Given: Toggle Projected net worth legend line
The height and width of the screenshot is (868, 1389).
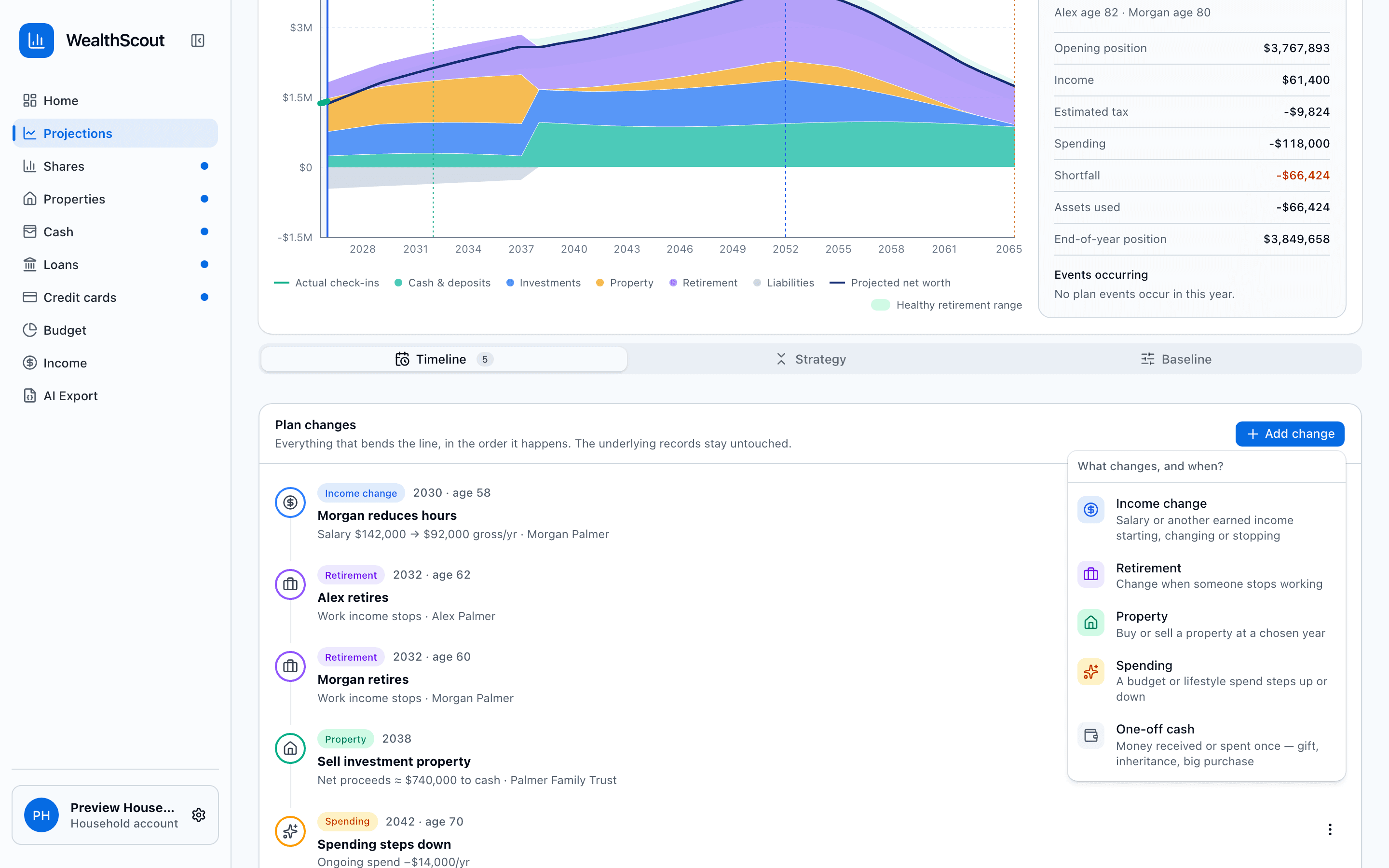Looking at the screenshot, I should coord(890,283).
